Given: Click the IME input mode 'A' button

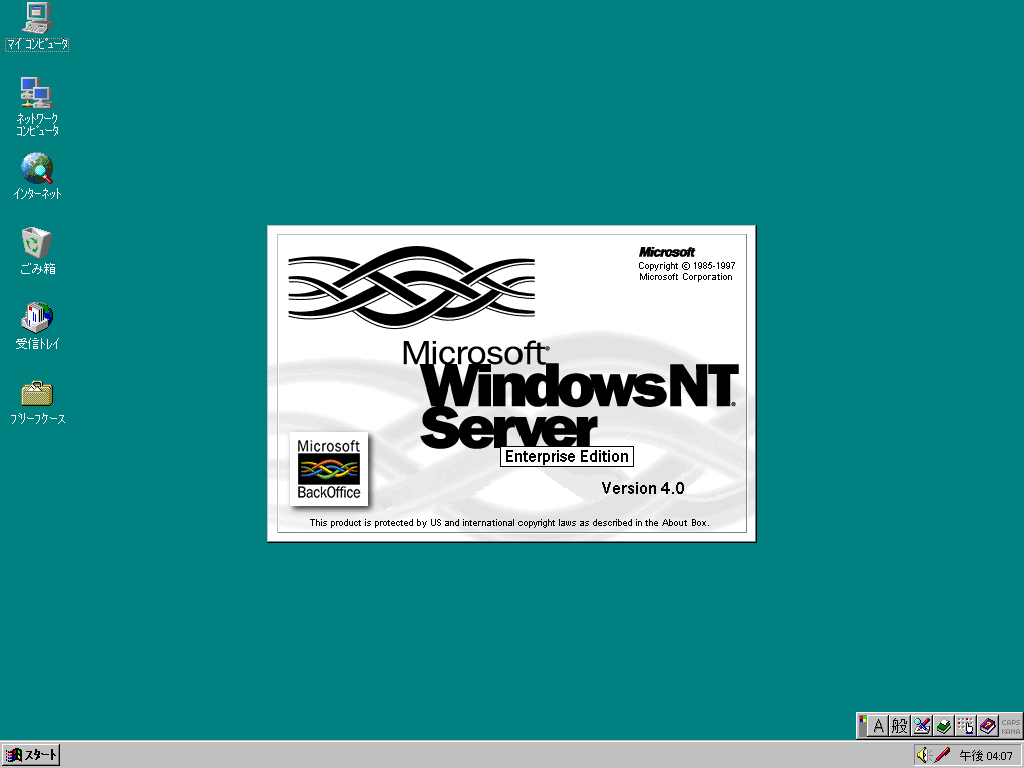Looking at the screenshot, I should tap(878, 726).
